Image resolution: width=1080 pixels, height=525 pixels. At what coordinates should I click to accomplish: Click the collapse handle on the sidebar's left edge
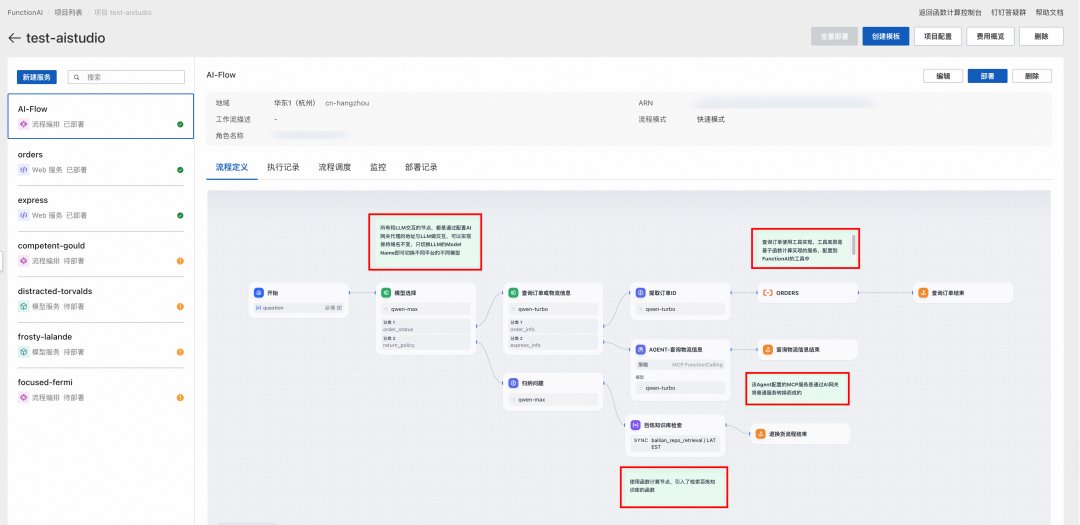pyautogui.click(x=2, y=261)
